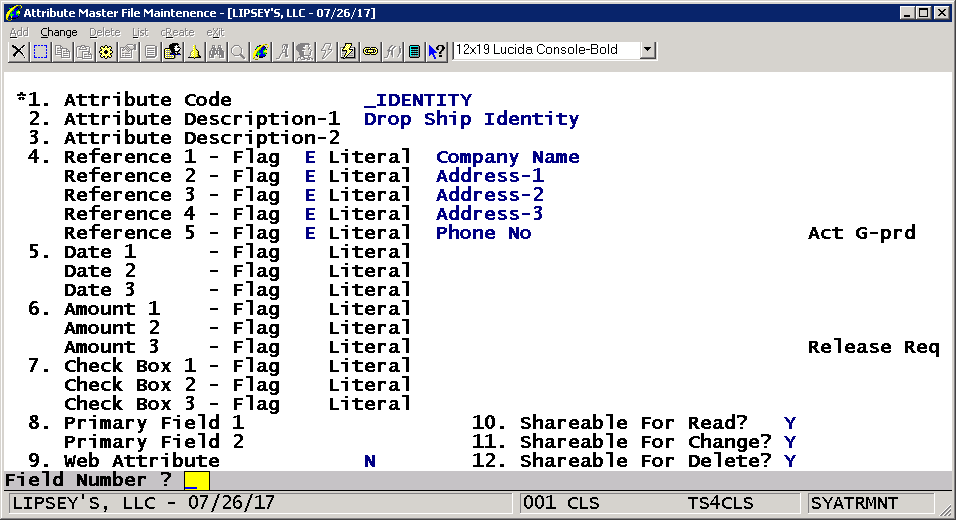Click the yellow bell toolbar icon
956x520 pixels.
pyautogui.click(x=194, y=51)
